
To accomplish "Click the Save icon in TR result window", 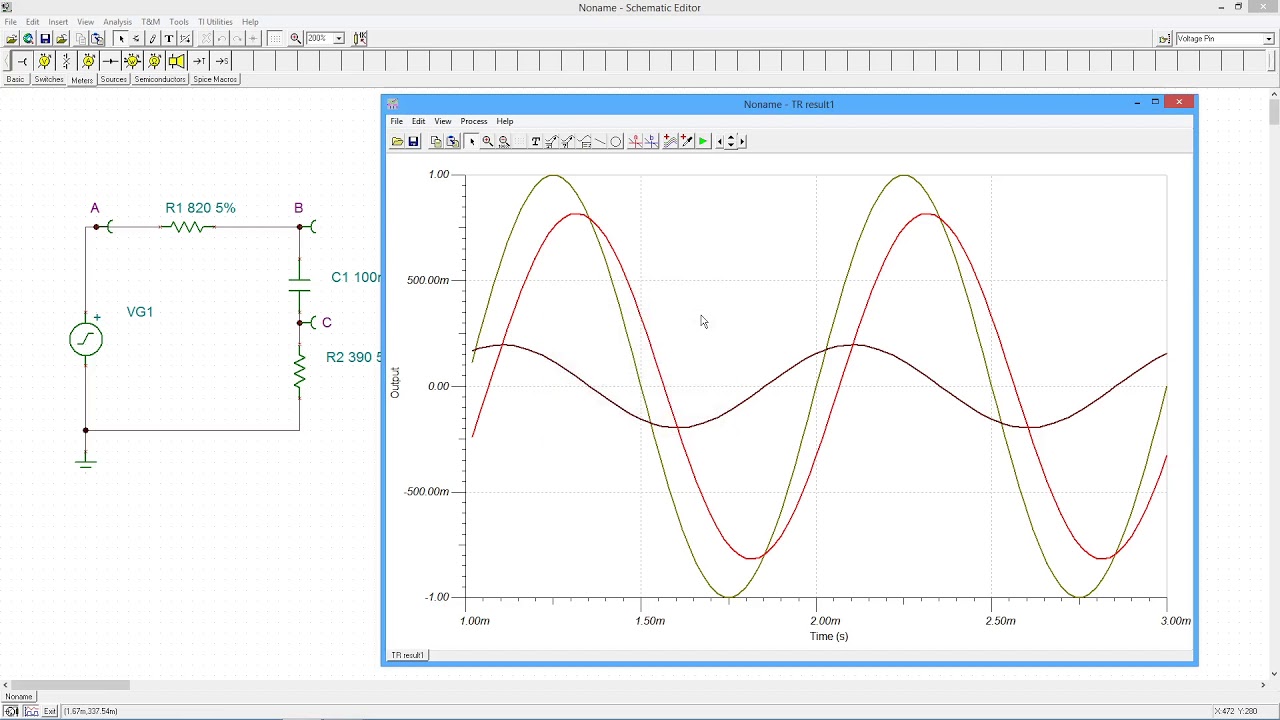I will 413,141.
